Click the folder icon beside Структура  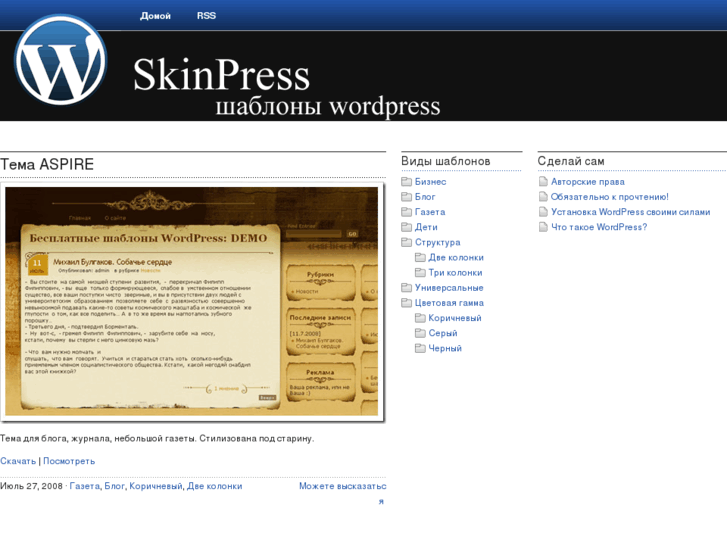(406, 242)
